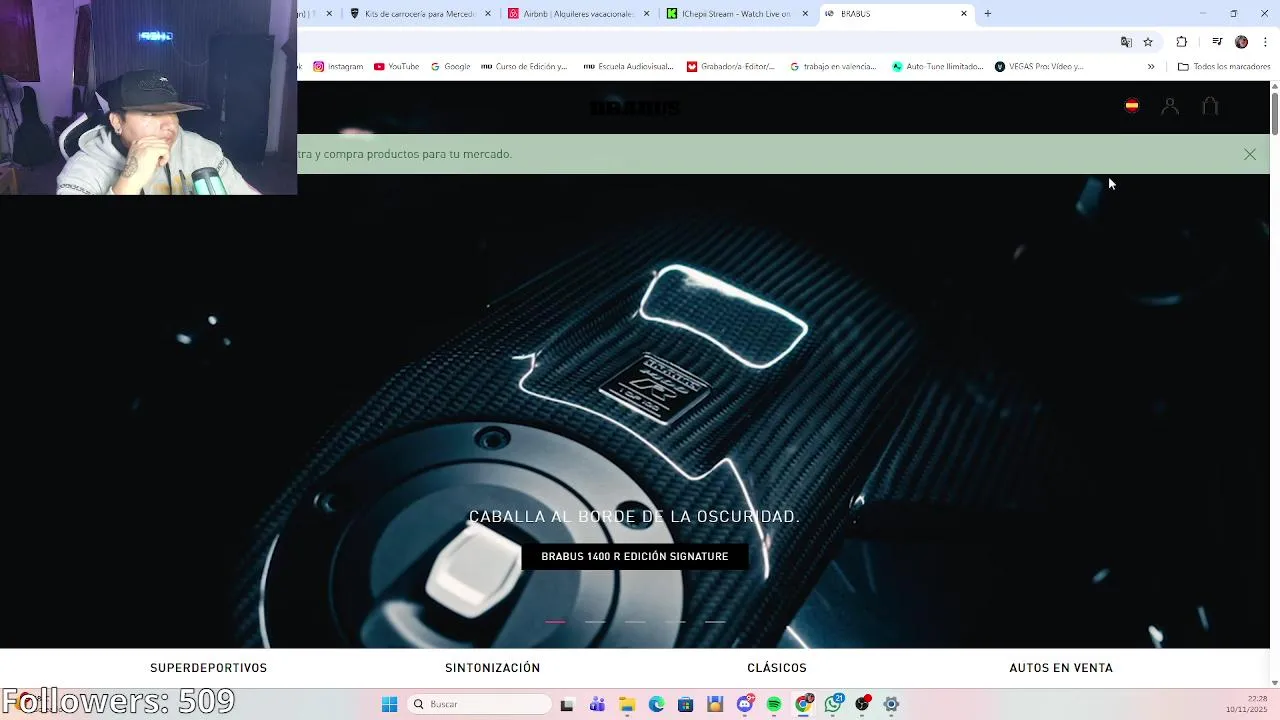1280x720 pixels.
Task: Click the taskbar Buscar search box
Action: (x=481, y=704)
